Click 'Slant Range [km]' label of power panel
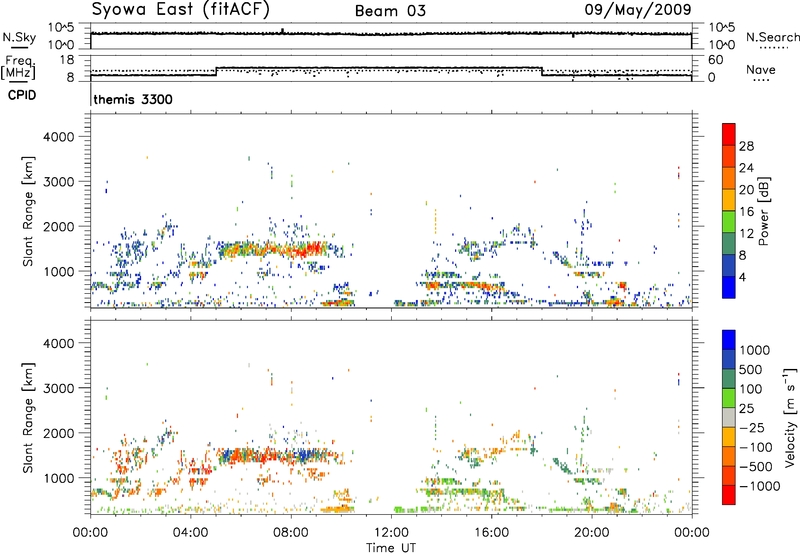800x554 pixels. (x=28, y=211)
